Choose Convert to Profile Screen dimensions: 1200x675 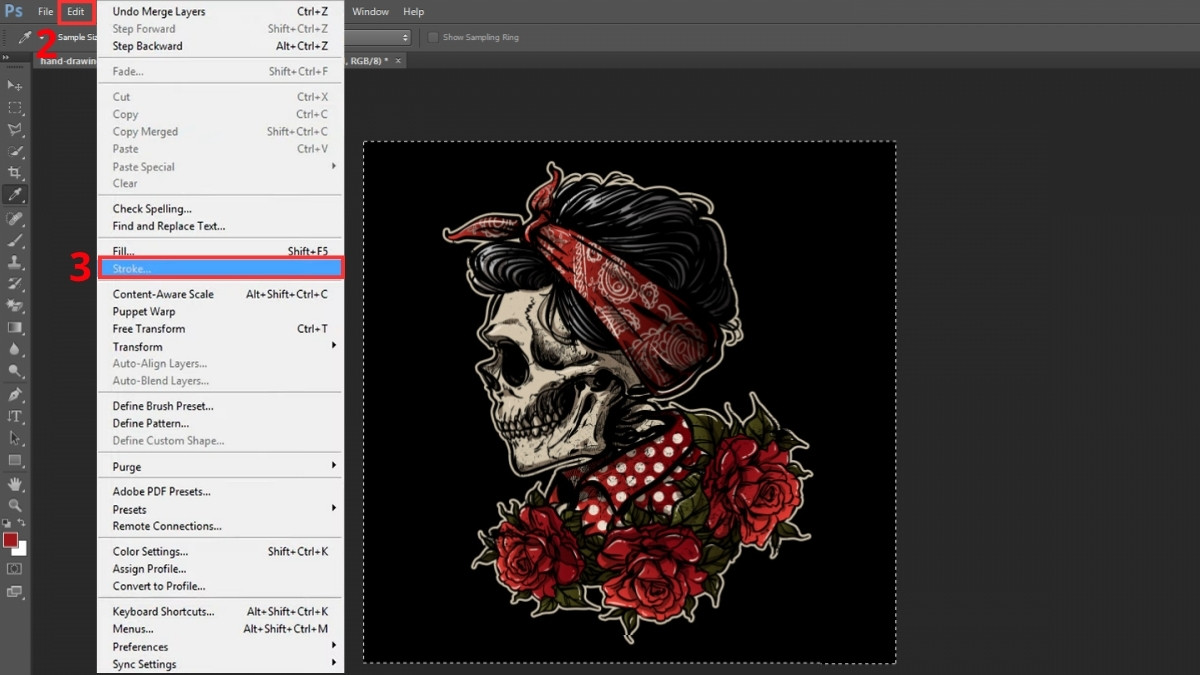coord(220,586)
